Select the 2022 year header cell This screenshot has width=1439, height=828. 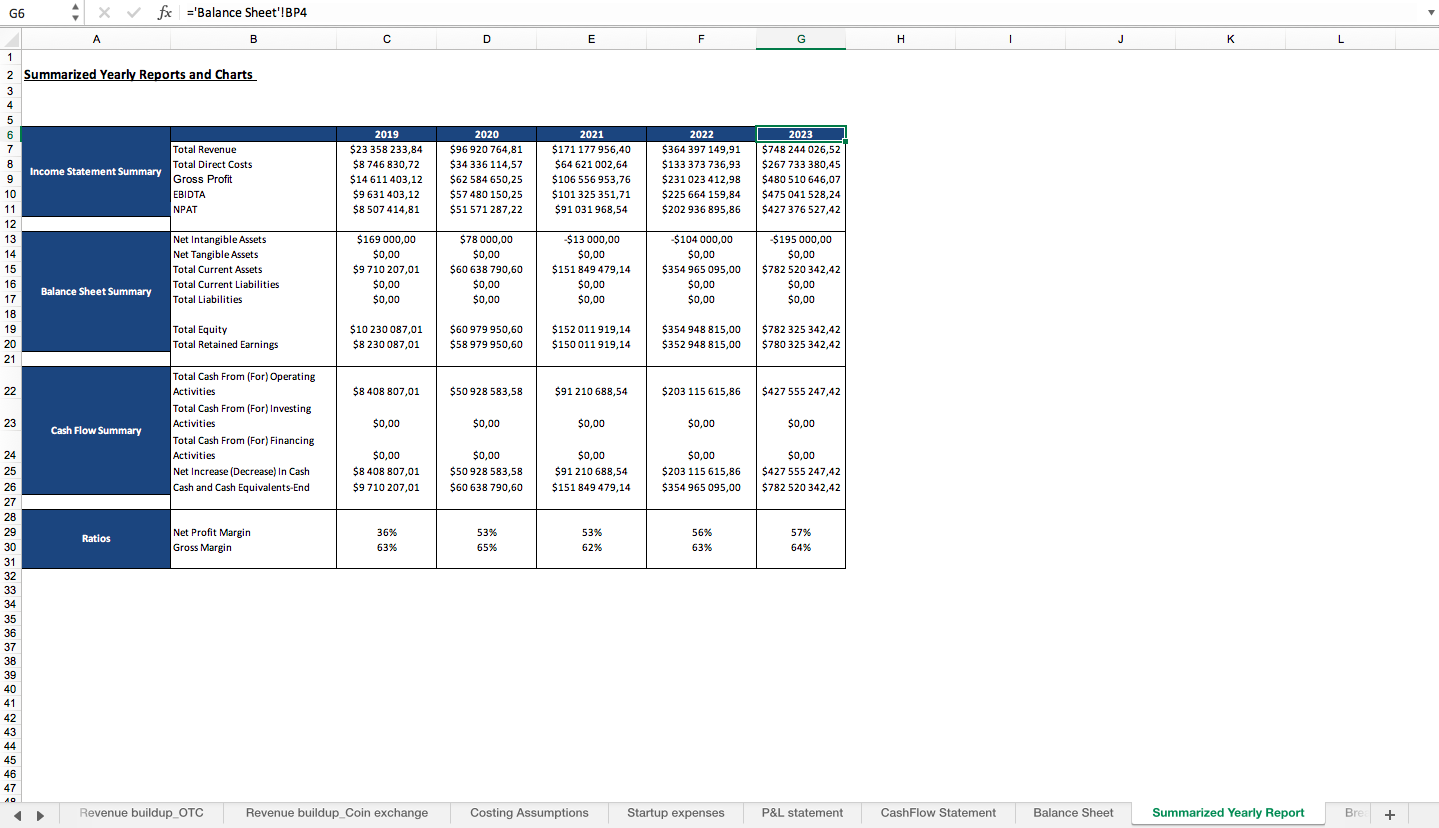click(701, 134)
